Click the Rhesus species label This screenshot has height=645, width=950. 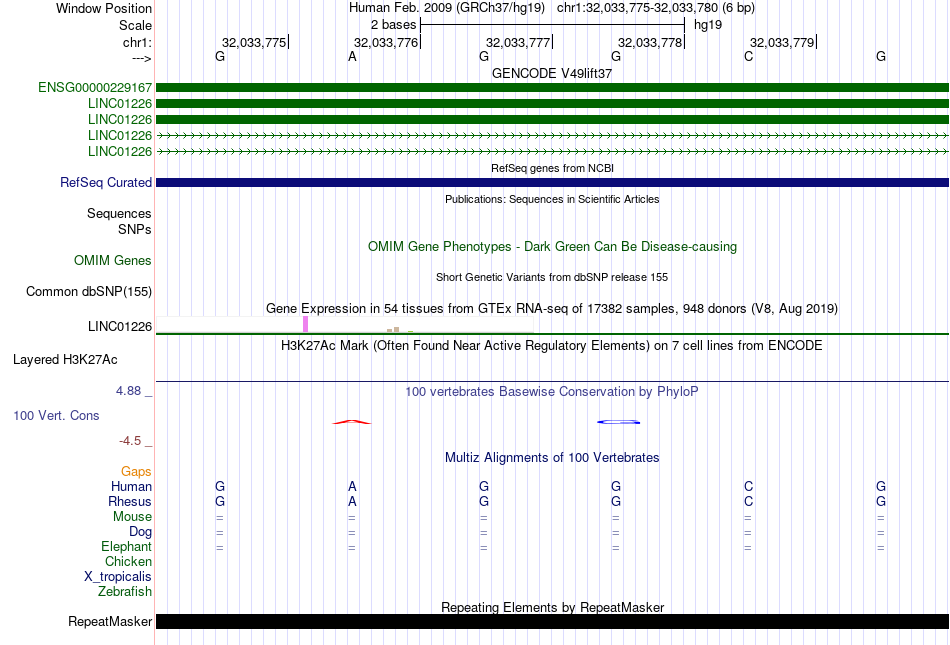(130, 501)
